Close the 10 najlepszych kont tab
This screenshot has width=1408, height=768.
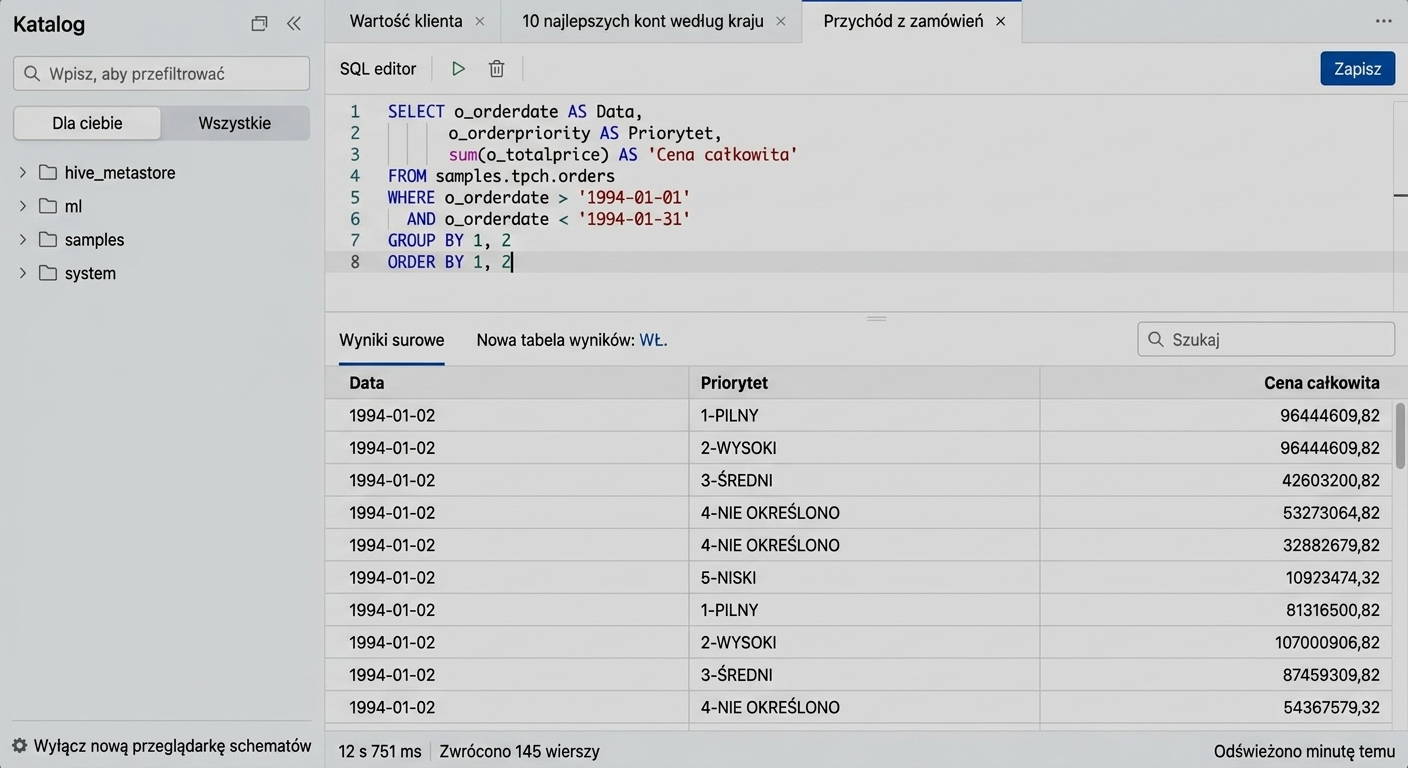(781, 21)
